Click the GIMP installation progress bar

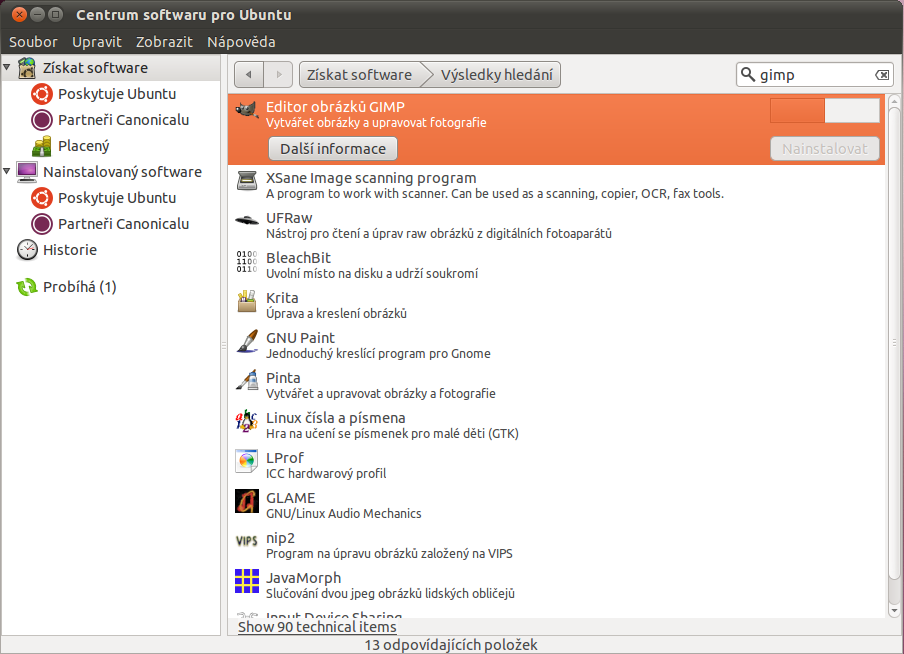[824, 110]
